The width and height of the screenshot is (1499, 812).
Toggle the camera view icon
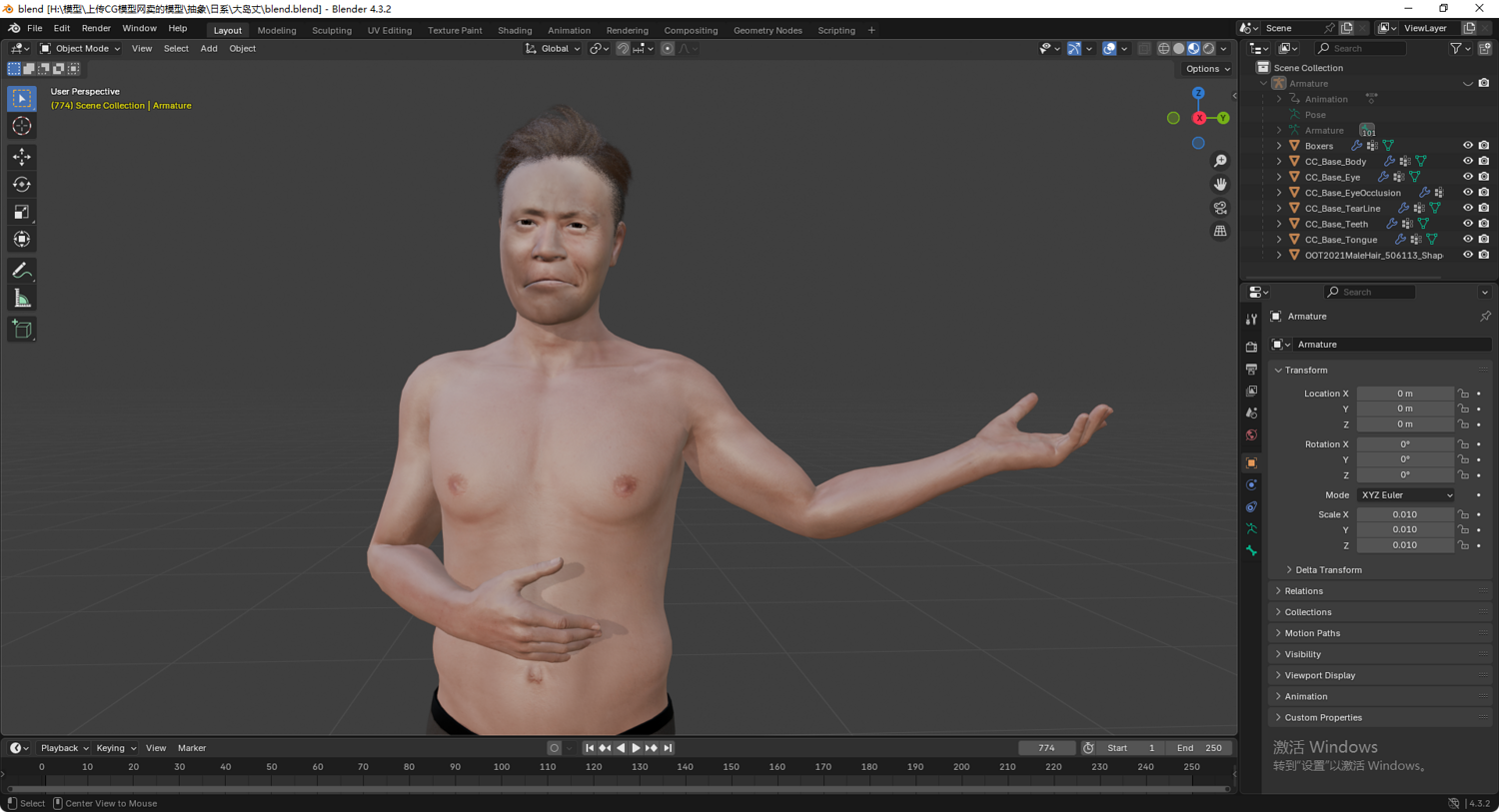[1220, 208]
